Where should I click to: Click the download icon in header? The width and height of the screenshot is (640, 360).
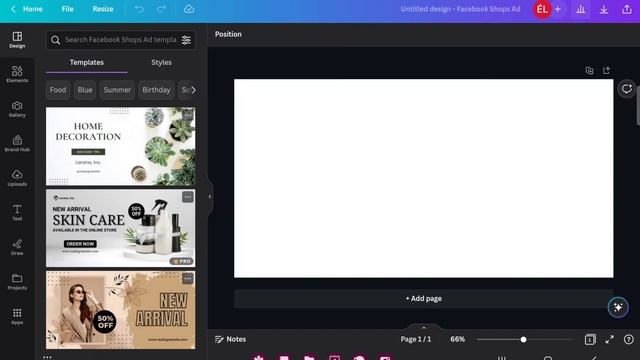pyautogui.click(x=604, y=9)
